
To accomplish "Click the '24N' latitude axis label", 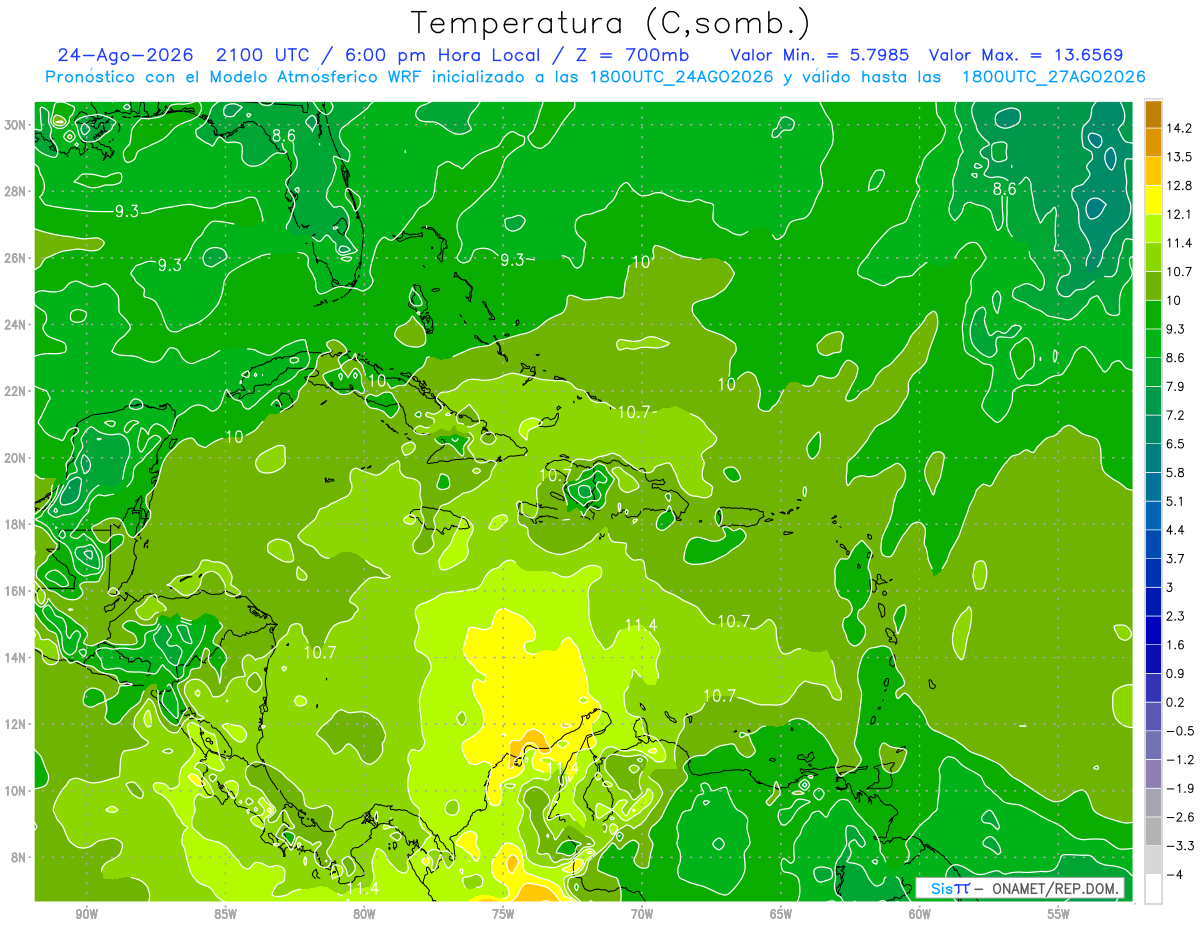I will 17,325.
